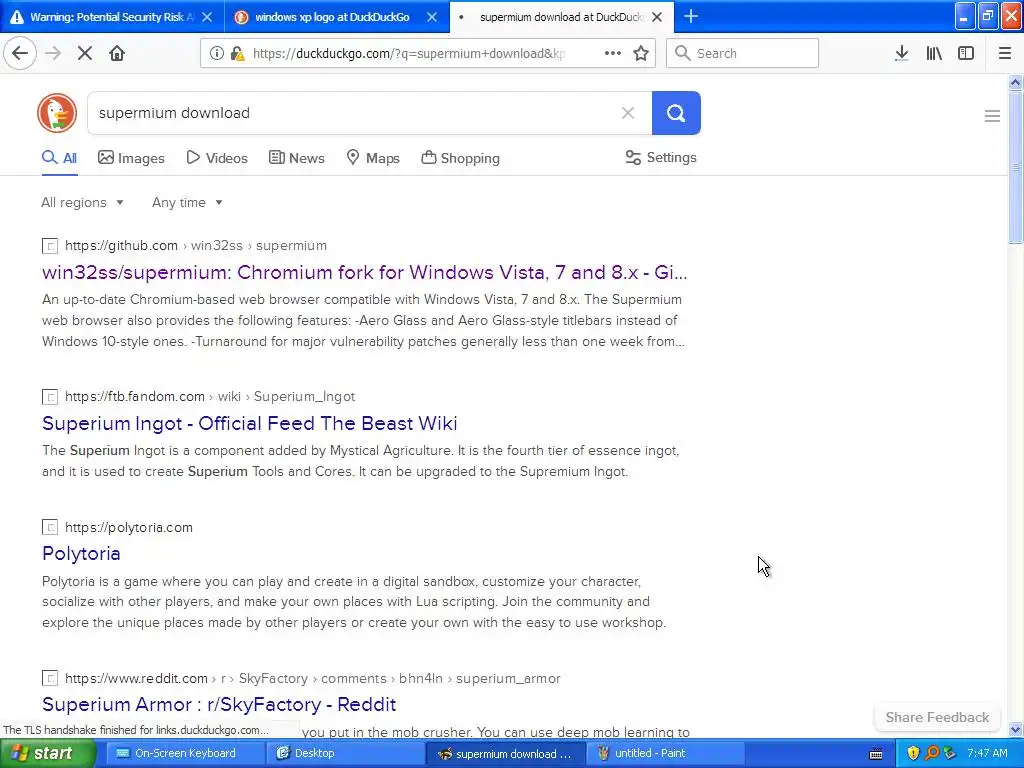Expand the All regions filter
Viewport: 1024px width, 768px height.
[82, 202]
